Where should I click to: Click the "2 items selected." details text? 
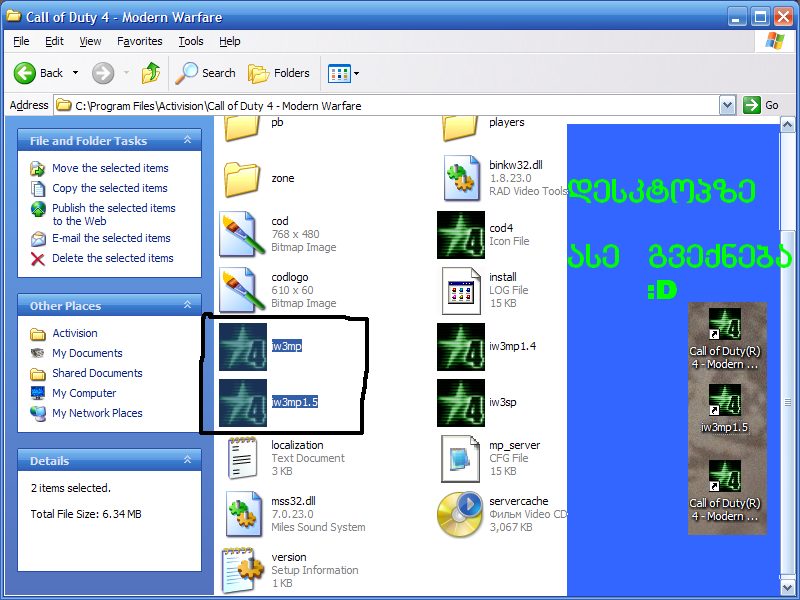[x=70, y=488]
